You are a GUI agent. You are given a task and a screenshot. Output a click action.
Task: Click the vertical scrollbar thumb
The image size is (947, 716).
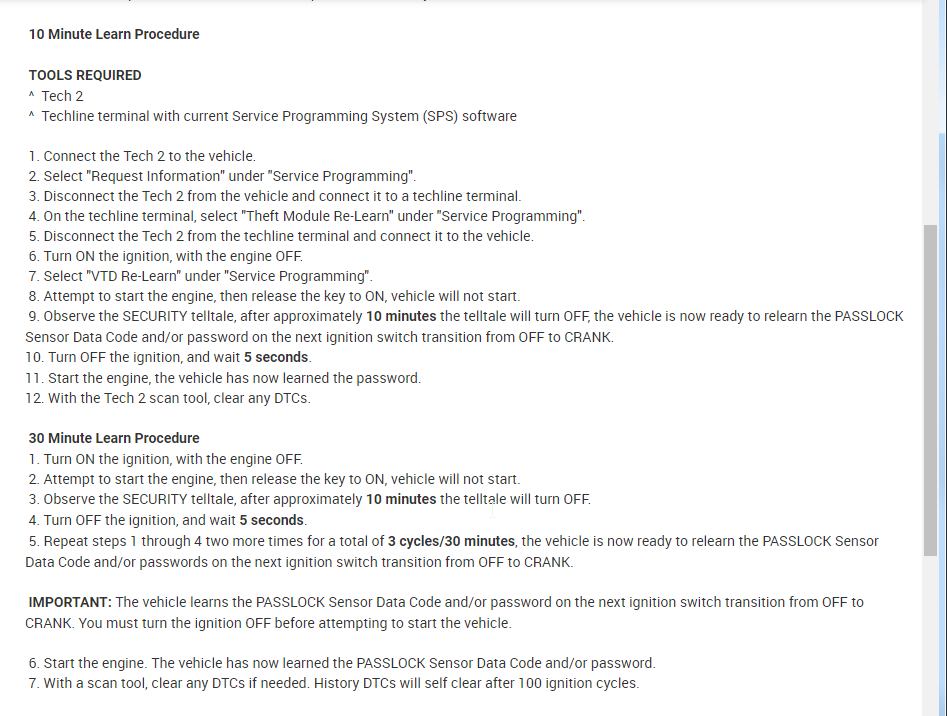click(x=931, y=390)
